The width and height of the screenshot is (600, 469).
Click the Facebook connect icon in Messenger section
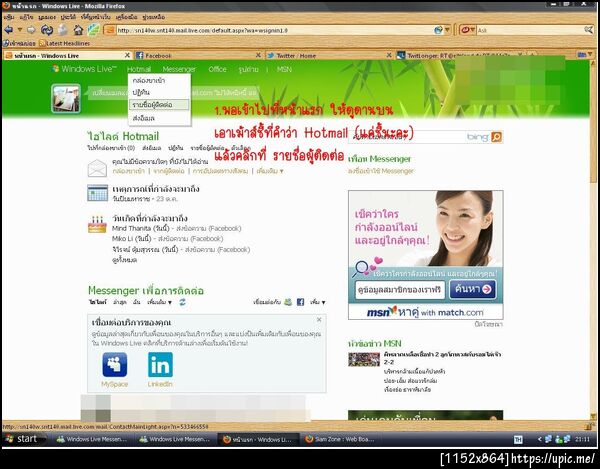click(x=301, y=302)
